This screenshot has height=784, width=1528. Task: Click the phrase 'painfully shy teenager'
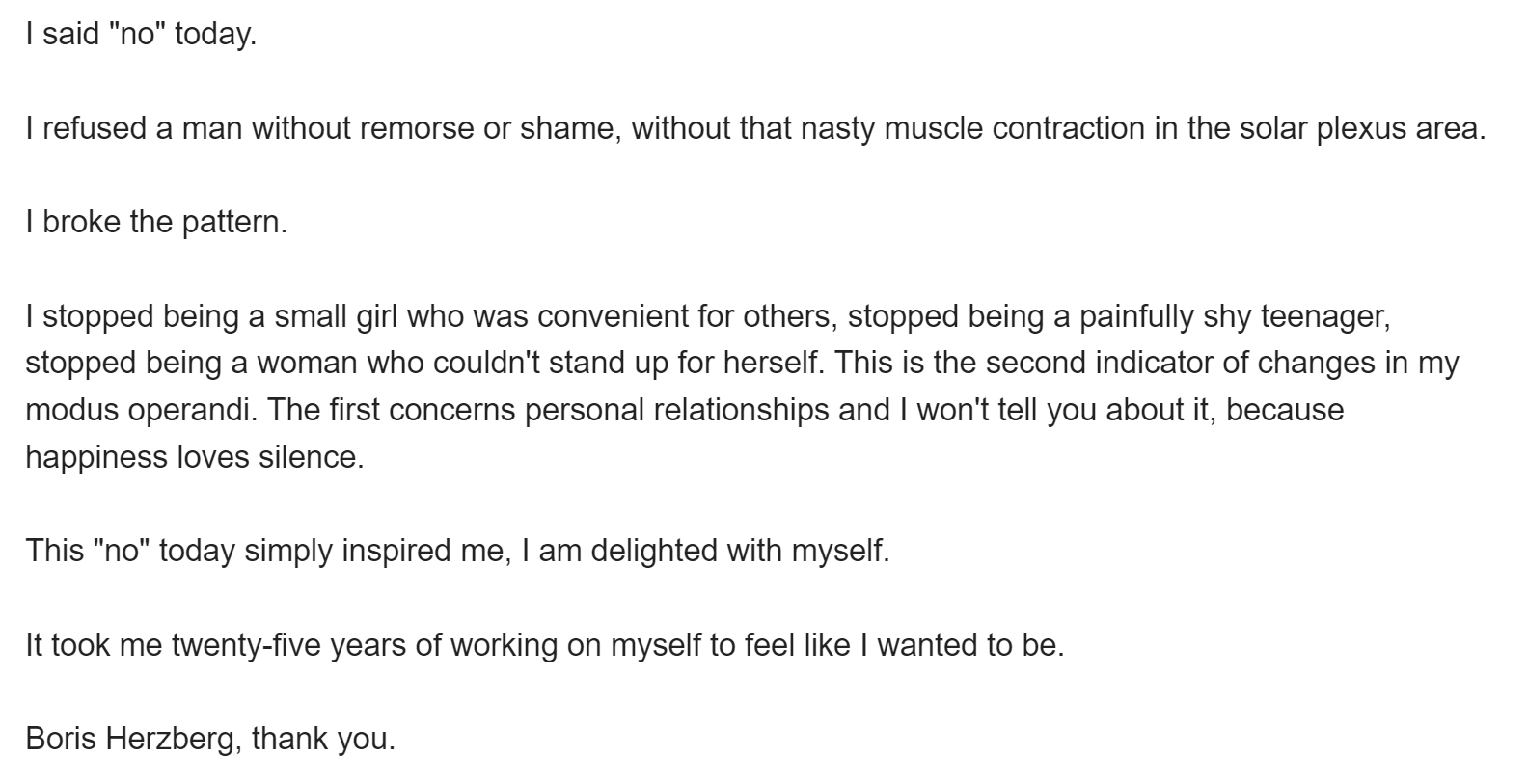pyautogui.click(x=1234, y=316)
